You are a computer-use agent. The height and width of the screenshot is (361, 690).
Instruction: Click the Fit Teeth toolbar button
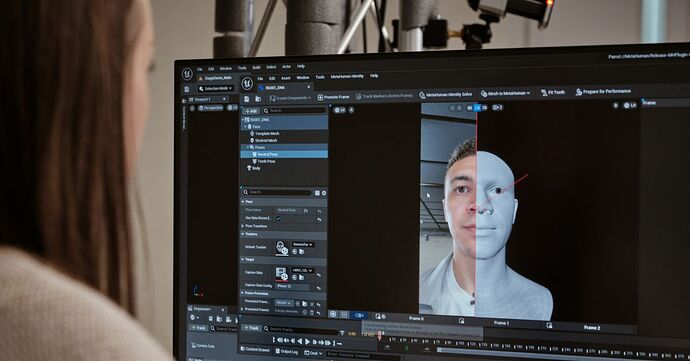[x=553, y=92]
